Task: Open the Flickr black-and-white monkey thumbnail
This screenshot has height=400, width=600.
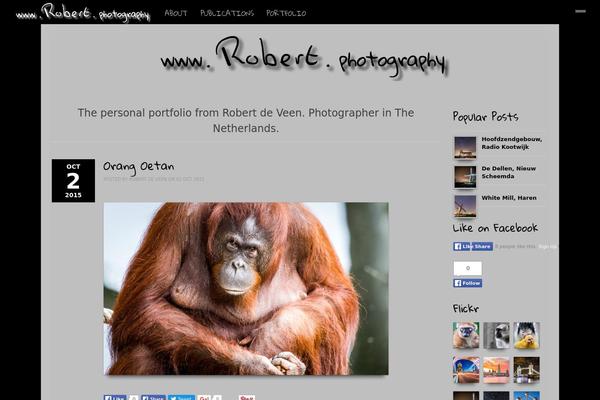Action: coord(496,335)
